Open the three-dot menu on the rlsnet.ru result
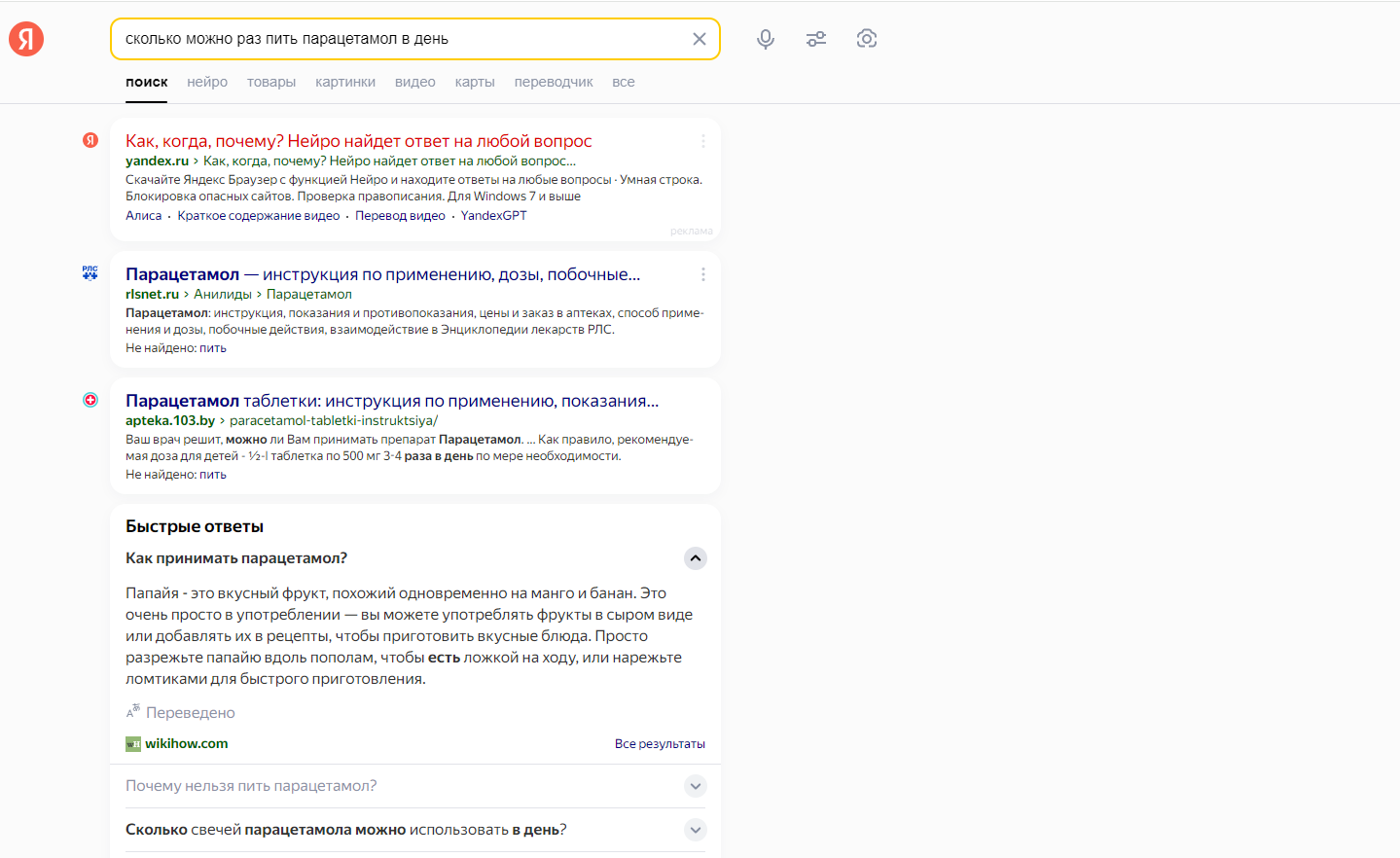Screen dimensions: 1400x858 [x=702, y=274]
